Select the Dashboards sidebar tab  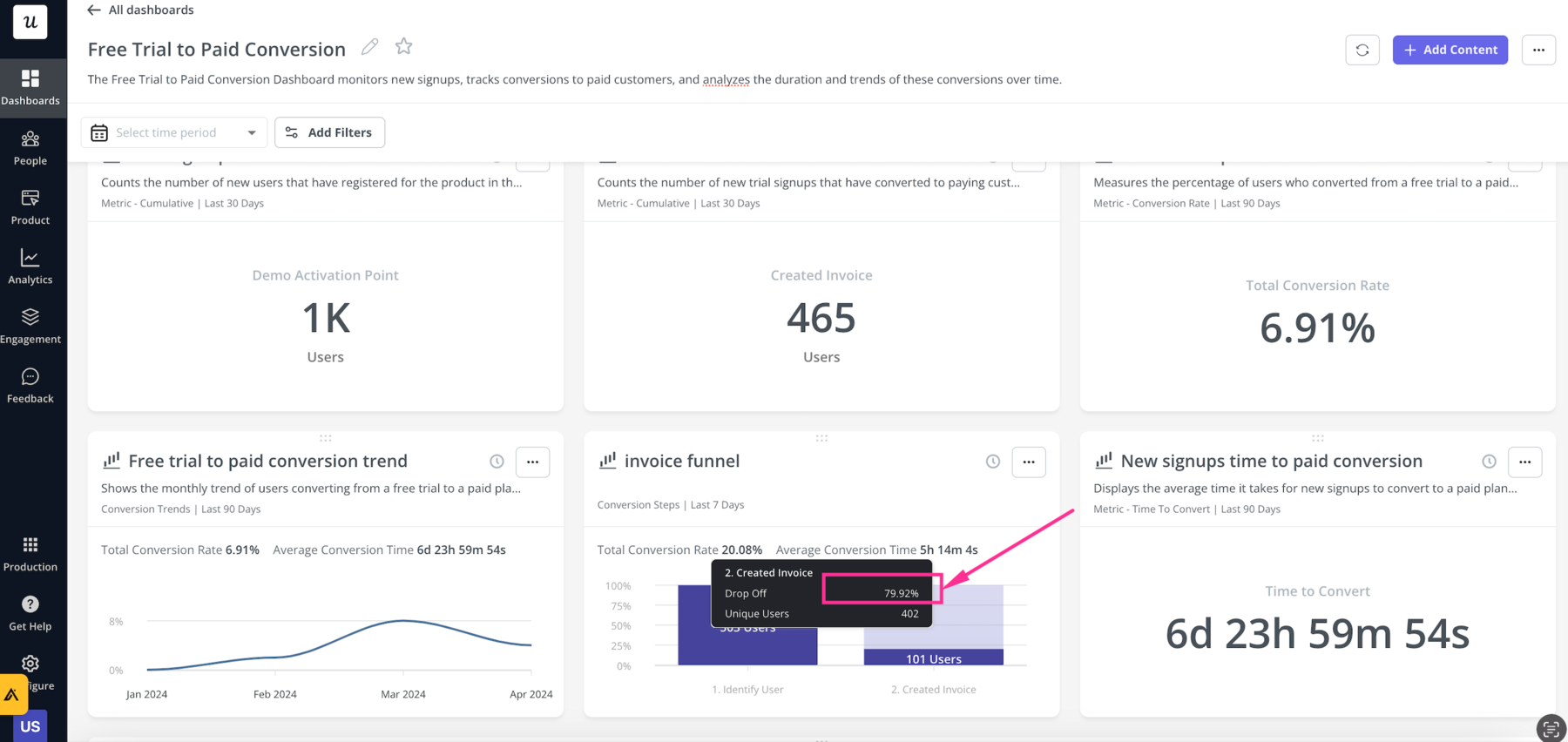coord(30,87)
